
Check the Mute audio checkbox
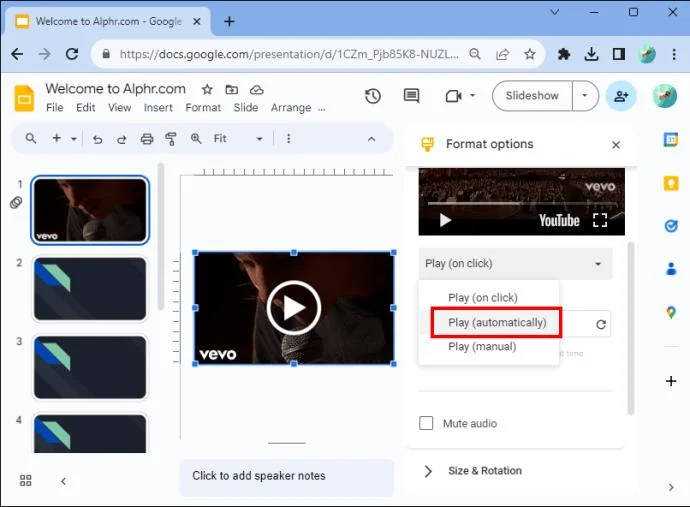[426, 423]
